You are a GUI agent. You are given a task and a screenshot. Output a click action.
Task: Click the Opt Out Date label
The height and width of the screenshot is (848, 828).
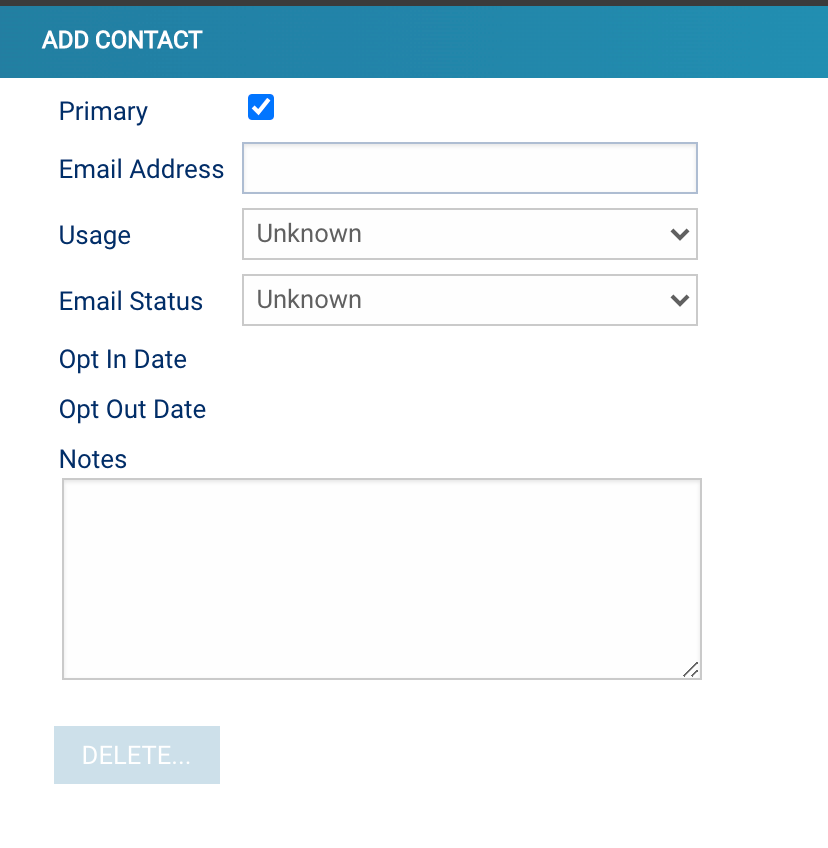pyautogui.click(x=132, y=409)
